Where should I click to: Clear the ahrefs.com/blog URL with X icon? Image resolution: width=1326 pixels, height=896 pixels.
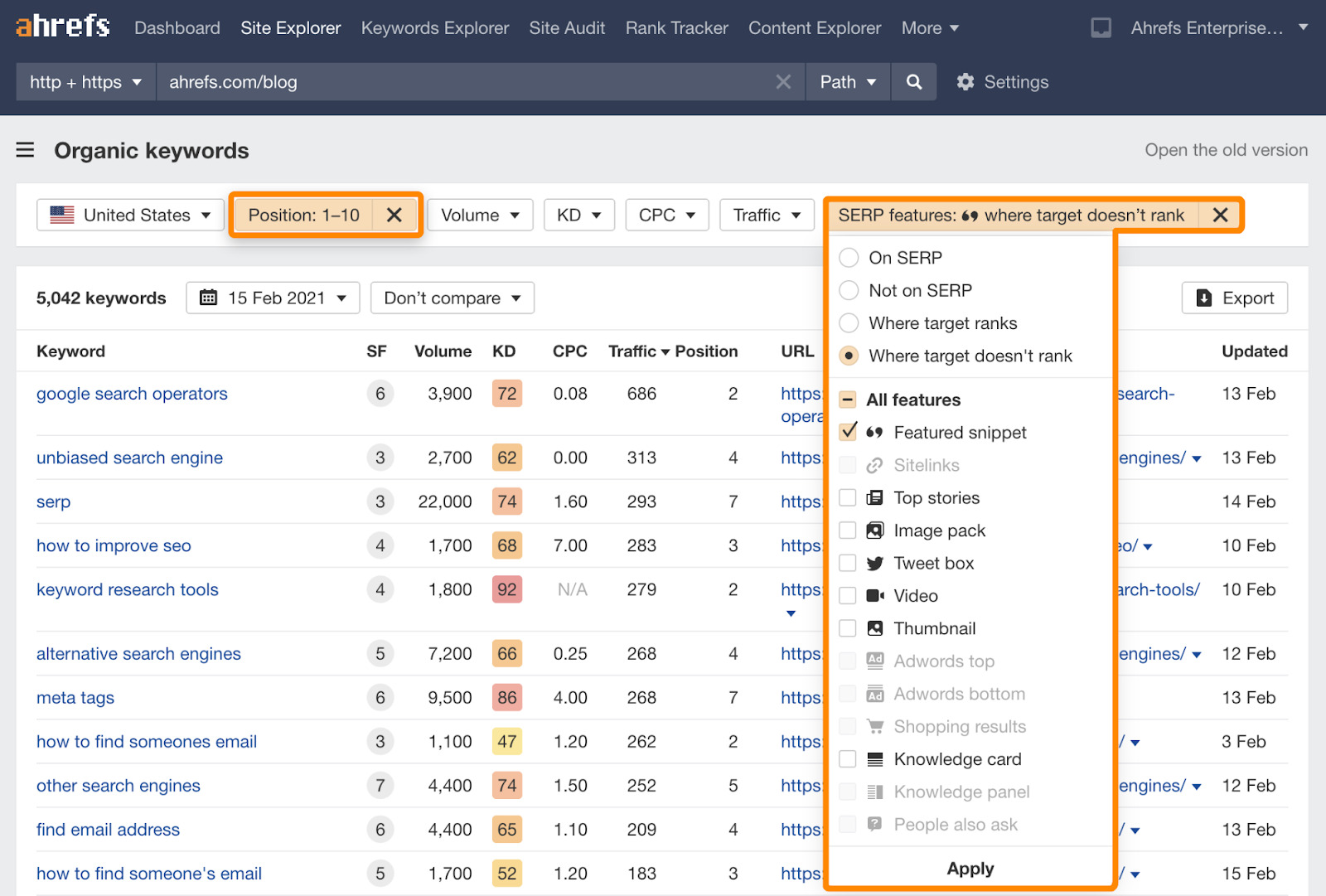pyautogui.click(x=782, y=82)
